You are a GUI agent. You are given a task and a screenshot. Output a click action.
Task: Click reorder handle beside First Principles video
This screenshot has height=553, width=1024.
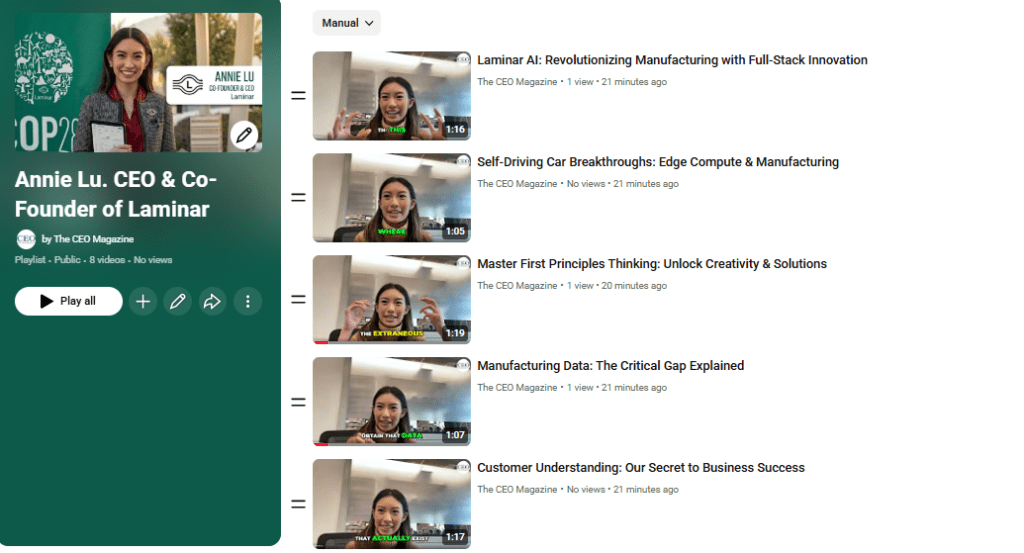(x=298, y=300)
